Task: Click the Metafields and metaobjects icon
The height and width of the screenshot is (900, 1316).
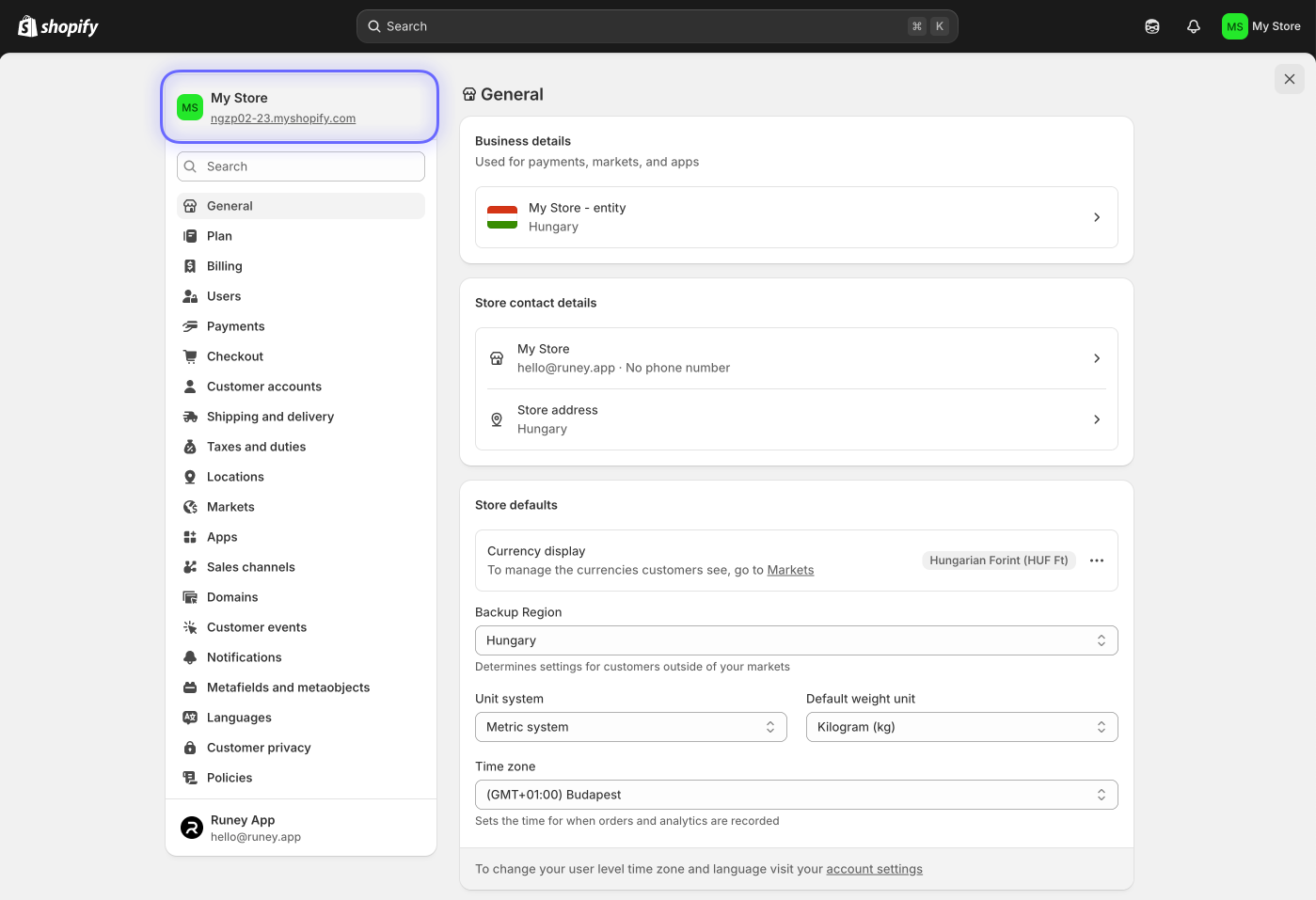Action: (190, 687)
